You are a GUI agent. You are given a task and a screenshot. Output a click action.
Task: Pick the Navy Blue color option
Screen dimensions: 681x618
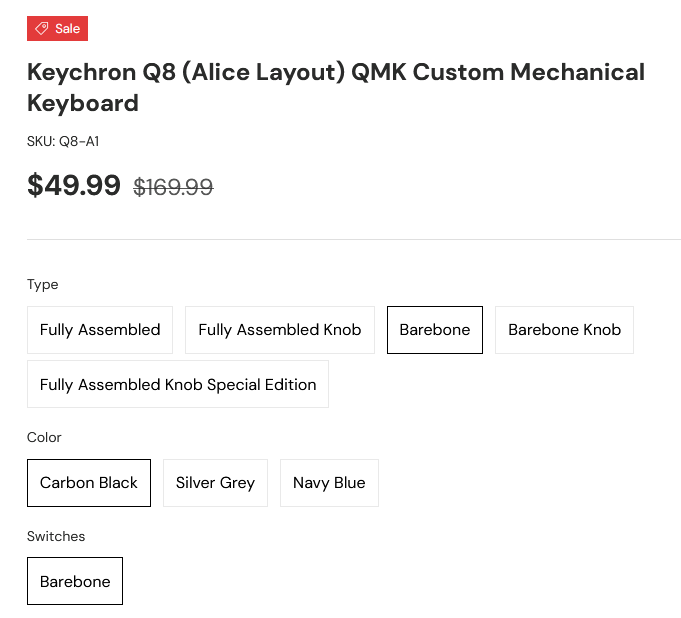[x=329, y=483]
